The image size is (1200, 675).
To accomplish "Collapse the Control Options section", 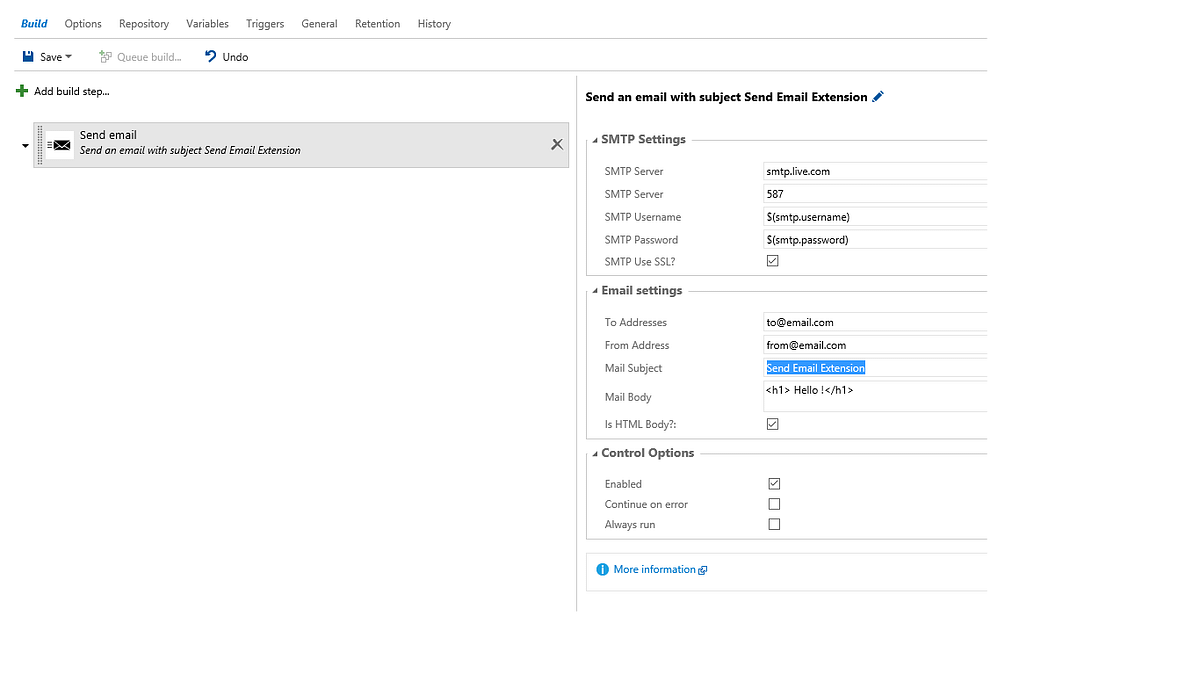I will [x=594, y=452].
